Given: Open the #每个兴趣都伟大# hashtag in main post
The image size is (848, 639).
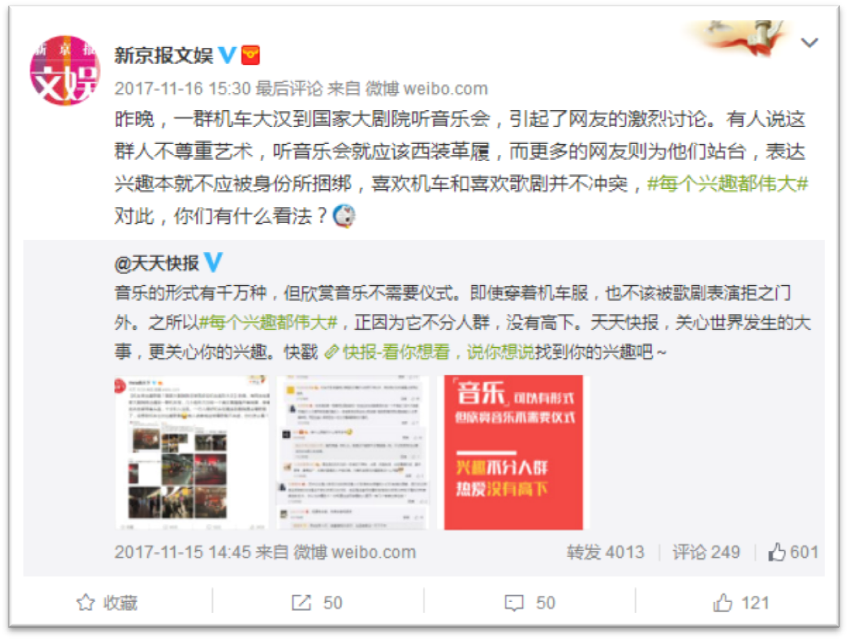Looking at the screenshot, I should 727,184.
